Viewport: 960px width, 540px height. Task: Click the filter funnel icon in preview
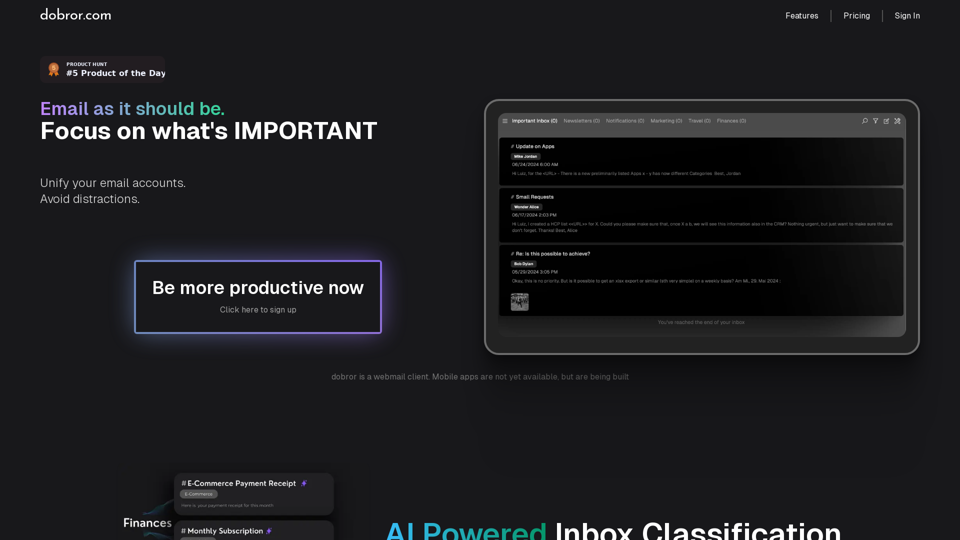pos(876,121)
